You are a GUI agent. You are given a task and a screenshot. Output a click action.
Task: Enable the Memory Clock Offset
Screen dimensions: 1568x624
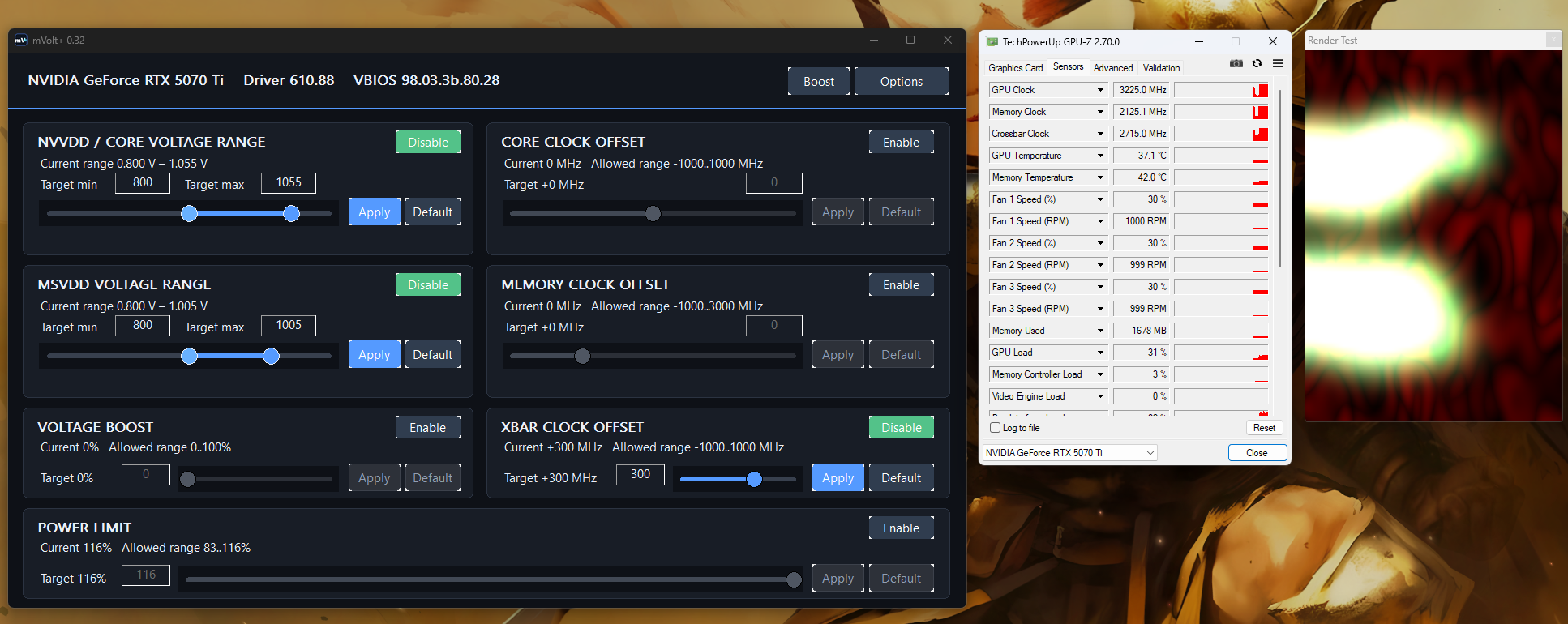coord(902,284)
